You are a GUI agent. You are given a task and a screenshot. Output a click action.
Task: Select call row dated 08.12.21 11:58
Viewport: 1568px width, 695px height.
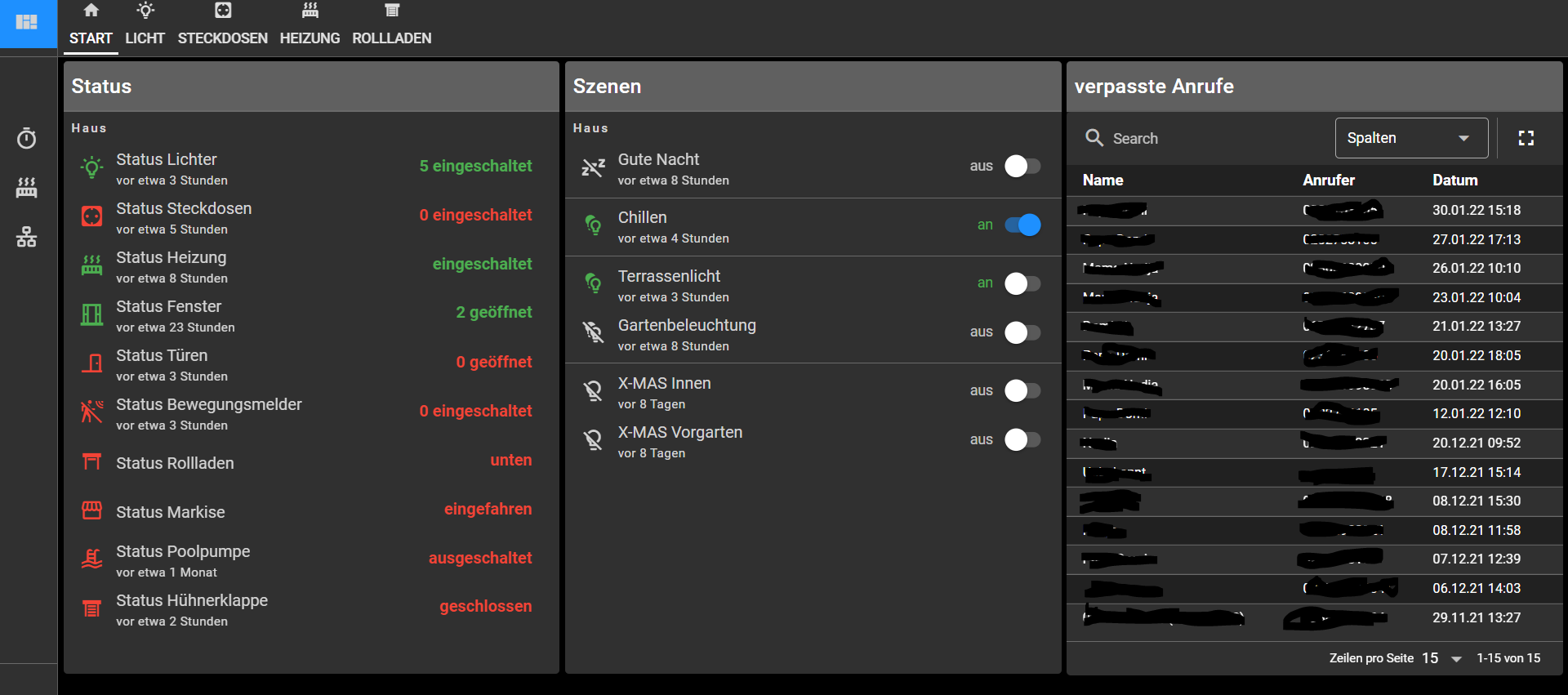point(1314,530)
